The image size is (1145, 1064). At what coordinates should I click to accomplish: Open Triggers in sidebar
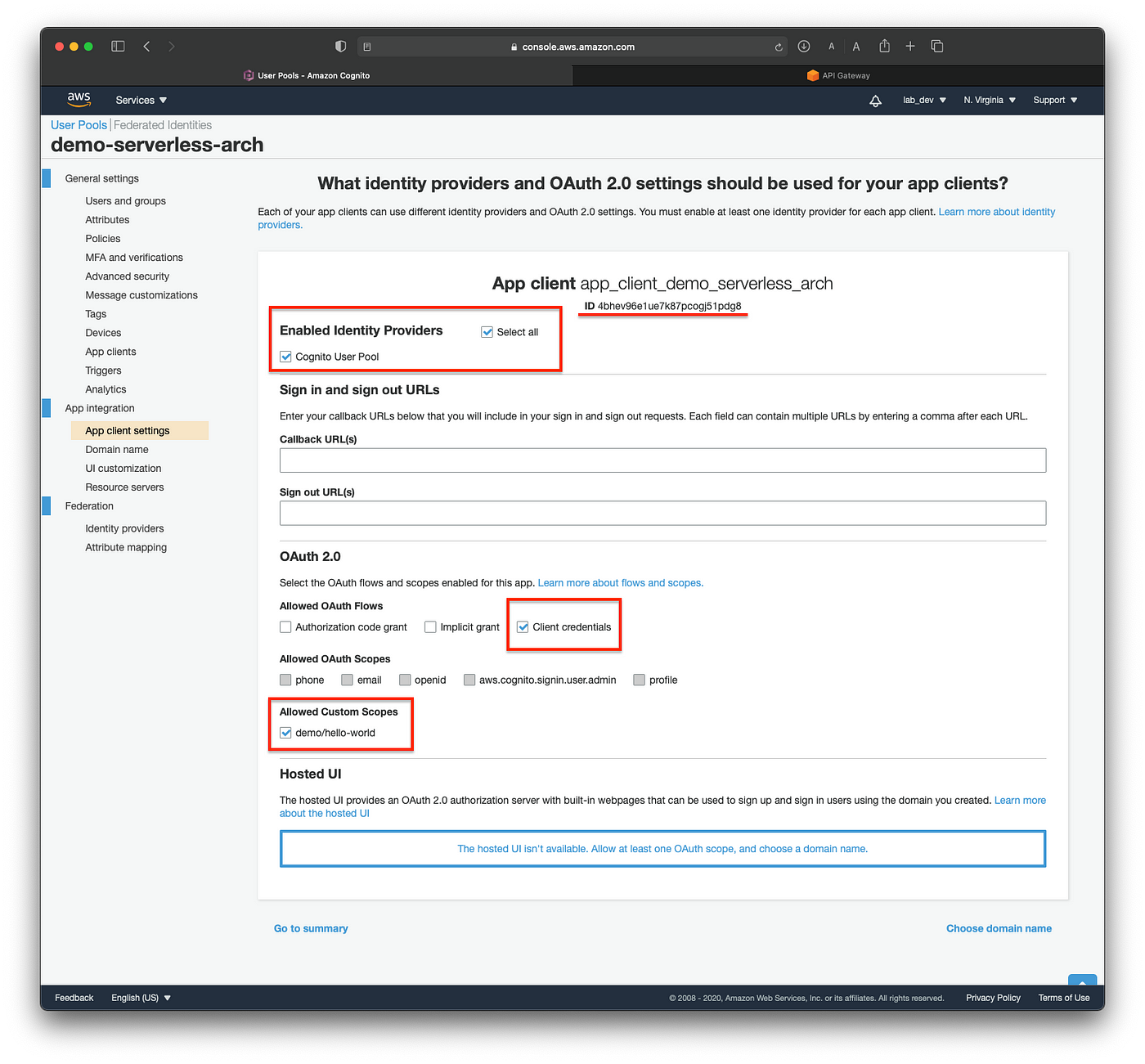coord(103,370)
